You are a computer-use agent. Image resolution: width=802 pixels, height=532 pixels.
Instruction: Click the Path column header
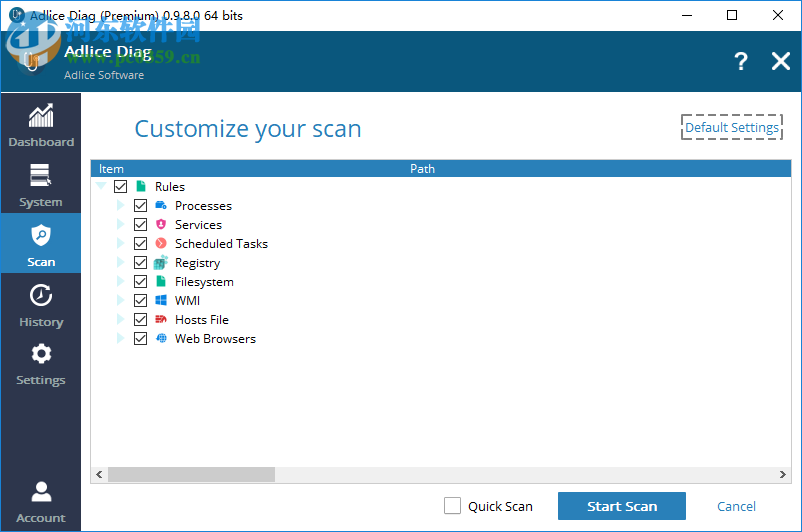point(422,168)
